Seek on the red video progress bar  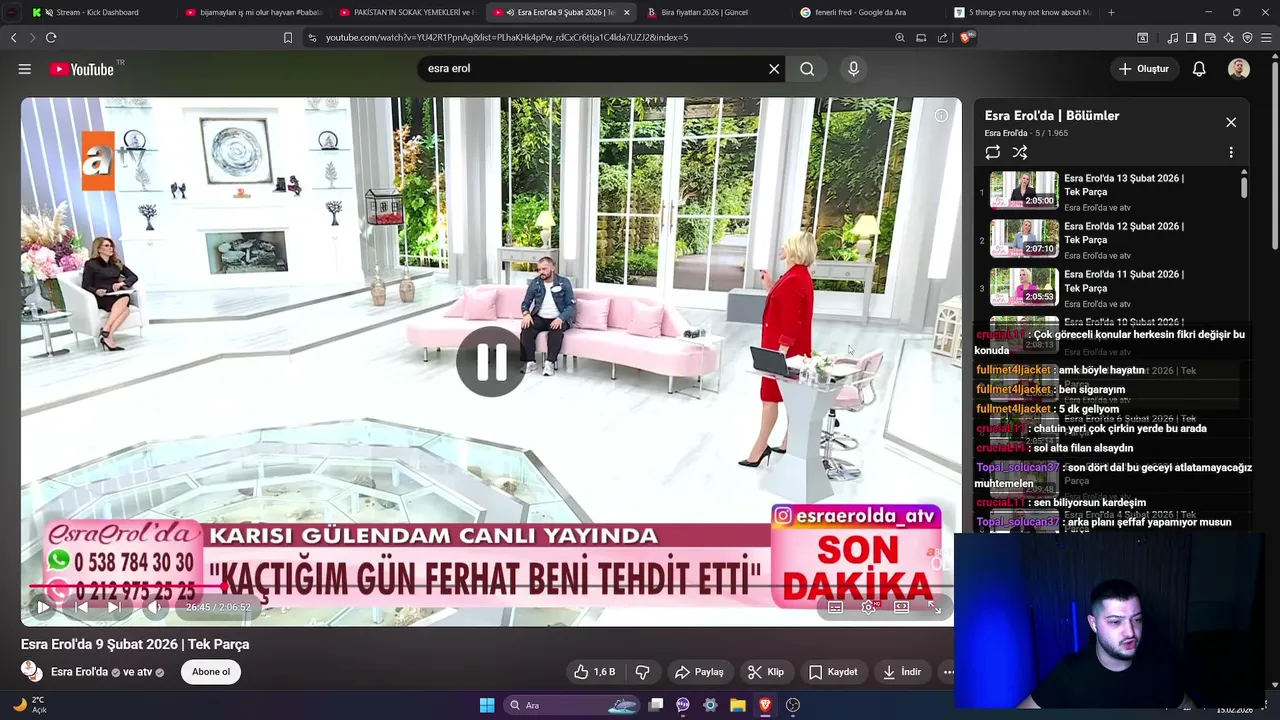491,587
